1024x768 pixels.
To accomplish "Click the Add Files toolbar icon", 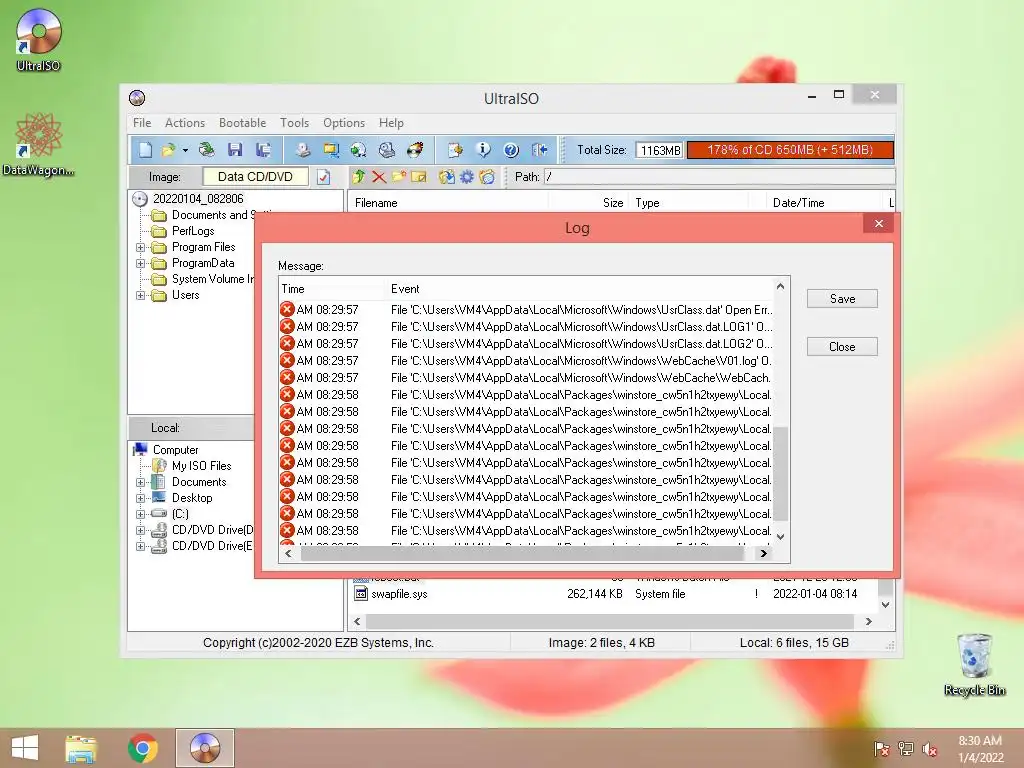I will pyautogui.click(x=455, y=150).
